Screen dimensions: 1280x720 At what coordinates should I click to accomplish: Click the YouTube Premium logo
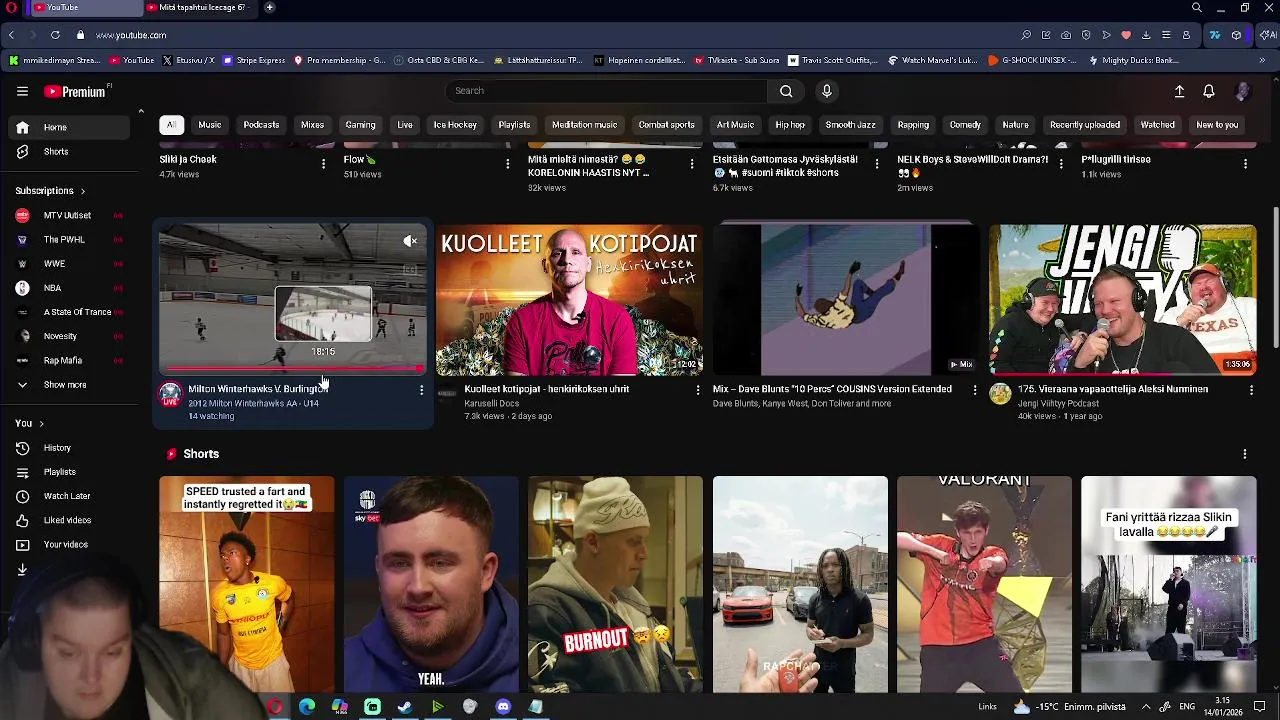click(76, 91)
